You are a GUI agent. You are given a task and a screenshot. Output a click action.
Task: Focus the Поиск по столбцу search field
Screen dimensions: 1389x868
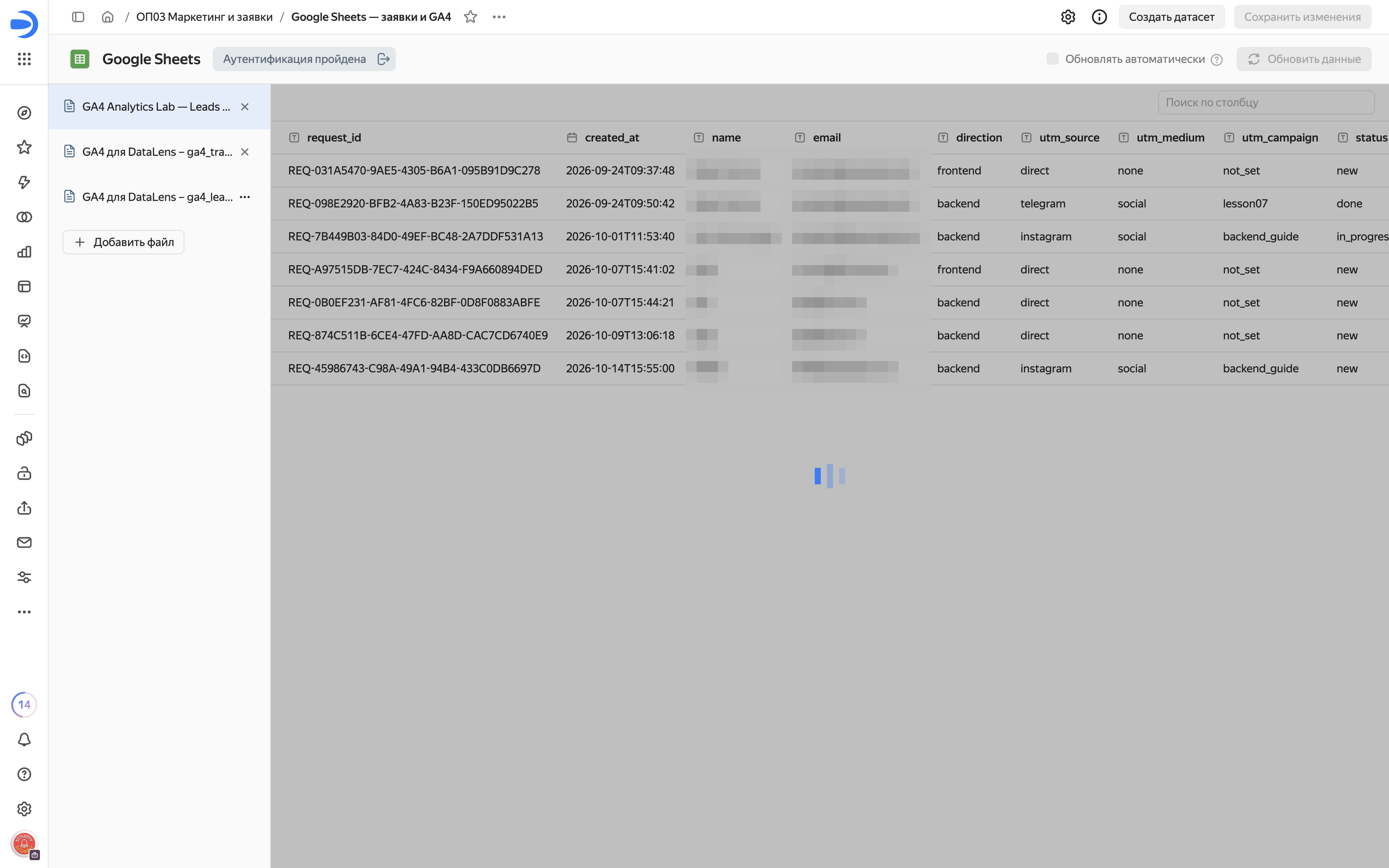1266,103
